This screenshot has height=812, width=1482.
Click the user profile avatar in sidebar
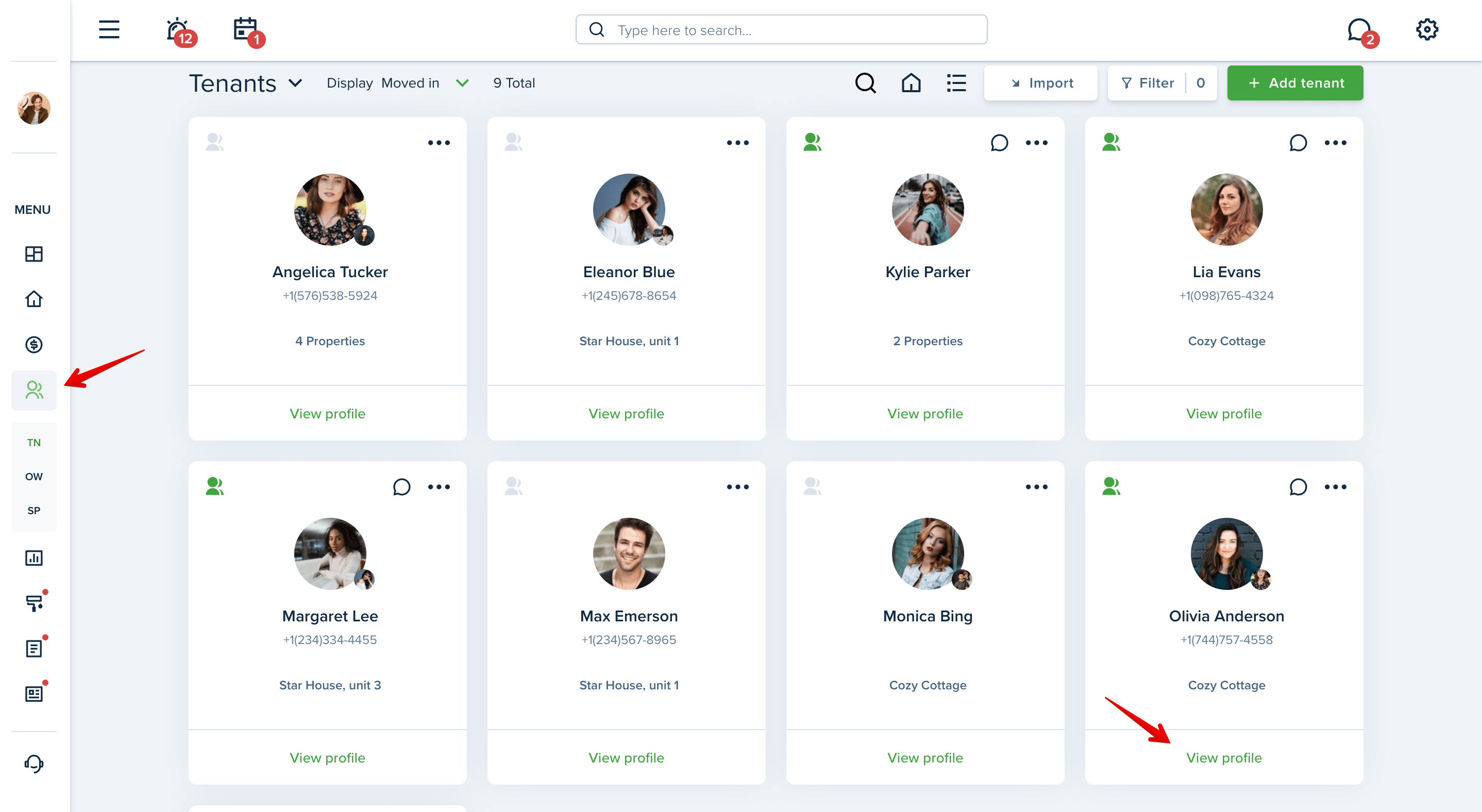[x=34, y=108]
